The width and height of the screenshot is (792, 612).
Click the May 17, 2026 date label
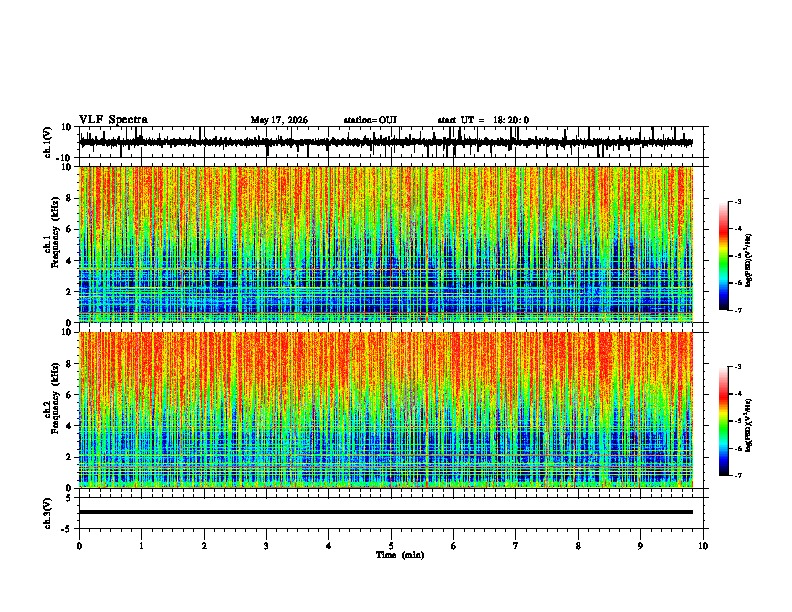tap(279, 120)
